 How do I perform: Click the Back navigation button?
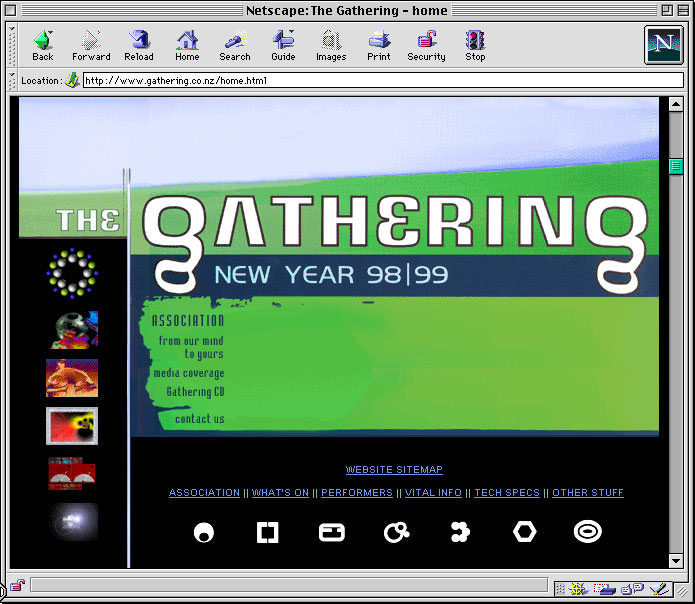coord(43,45)
